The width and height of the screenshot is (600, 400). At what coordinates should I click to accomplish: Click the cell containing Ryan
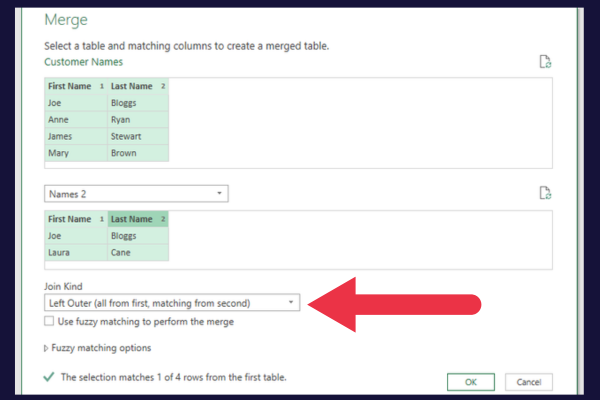[x=138, y=119]
